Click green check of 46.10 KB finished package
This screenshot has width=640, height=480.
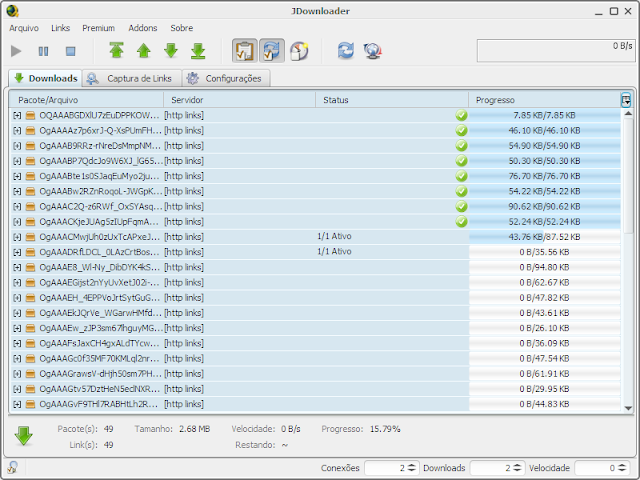(461, 131)
